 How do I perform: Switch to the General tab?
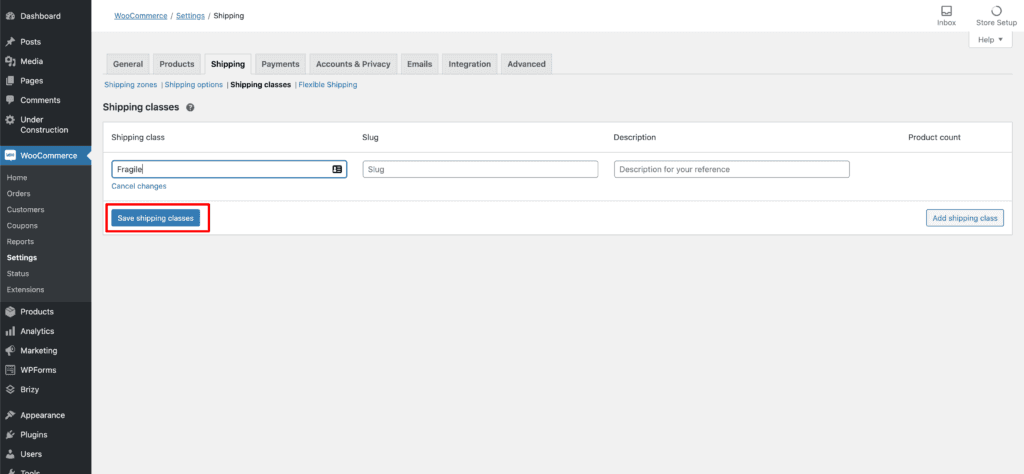click(128, 64)
